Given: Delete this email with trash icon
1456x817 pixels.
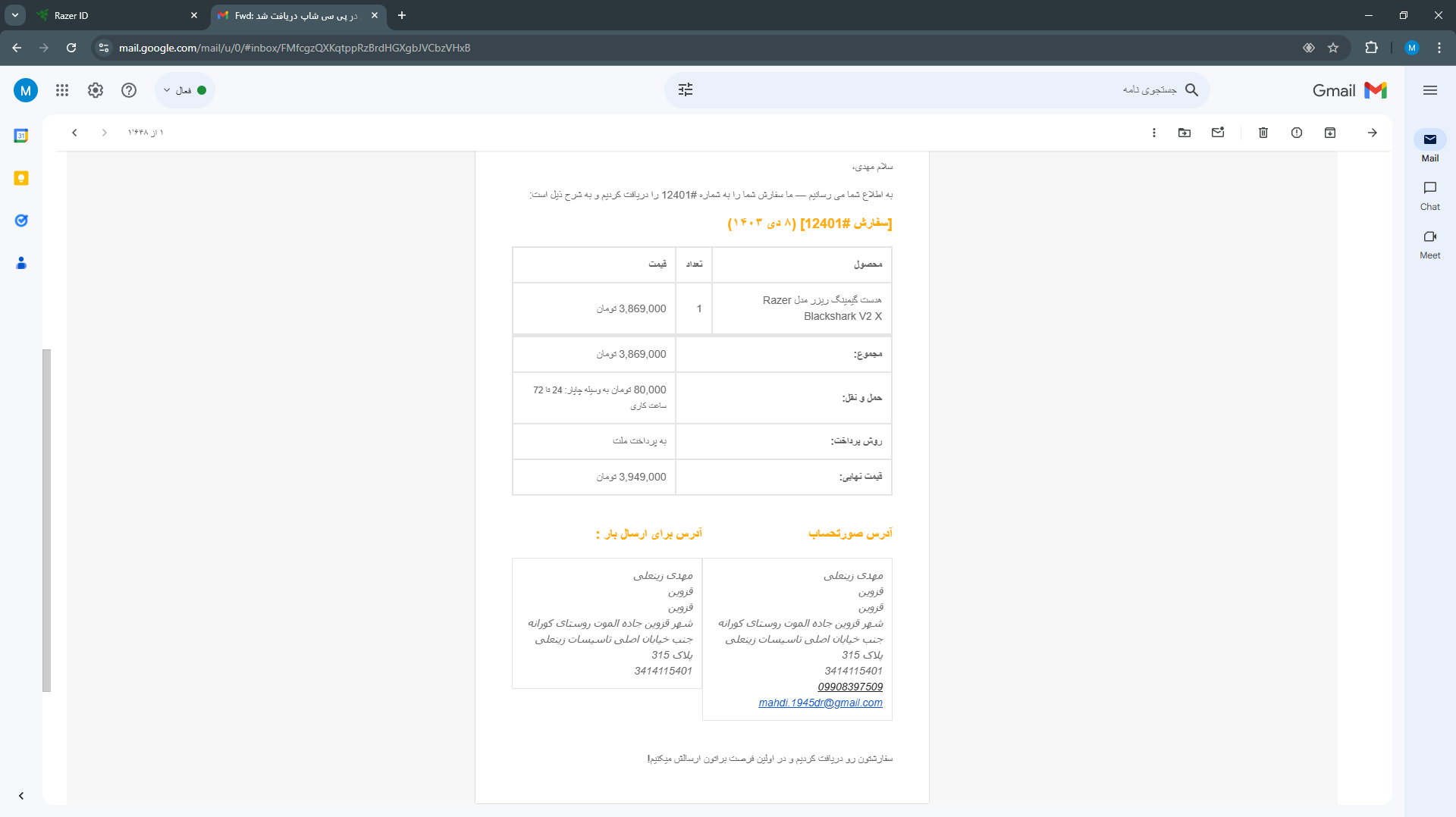Looking at the screenshot, I should click(1263, 133).
